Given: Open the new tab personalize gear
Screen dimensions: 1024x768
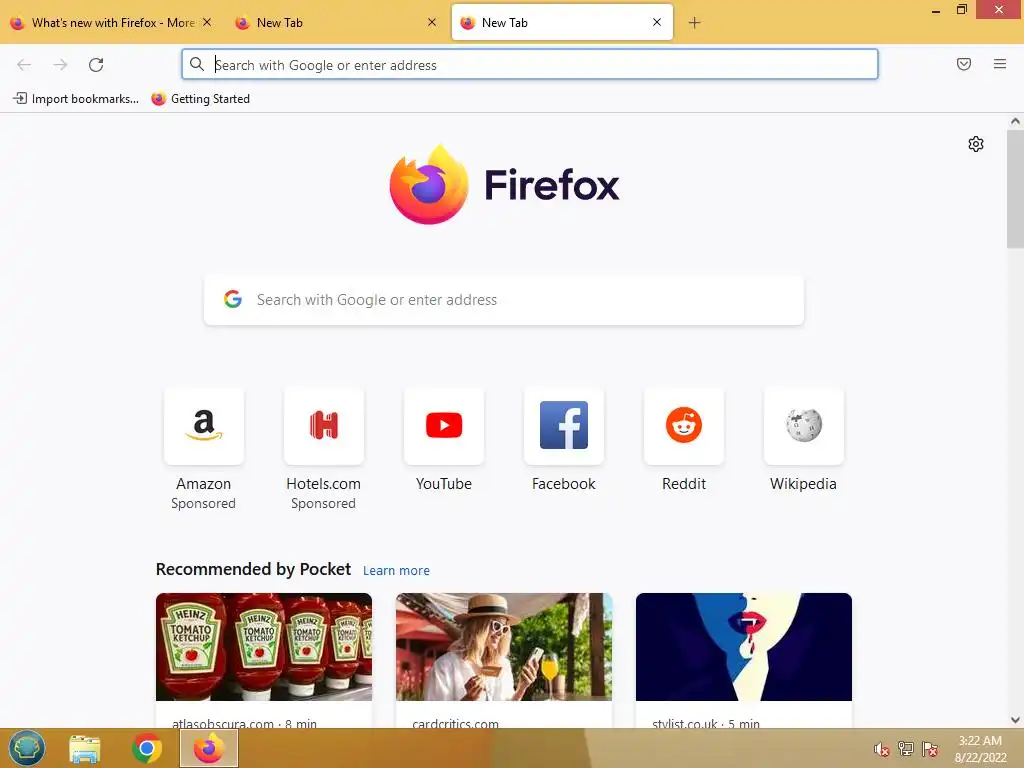Looking at the screenshot, I should (976, 144).
